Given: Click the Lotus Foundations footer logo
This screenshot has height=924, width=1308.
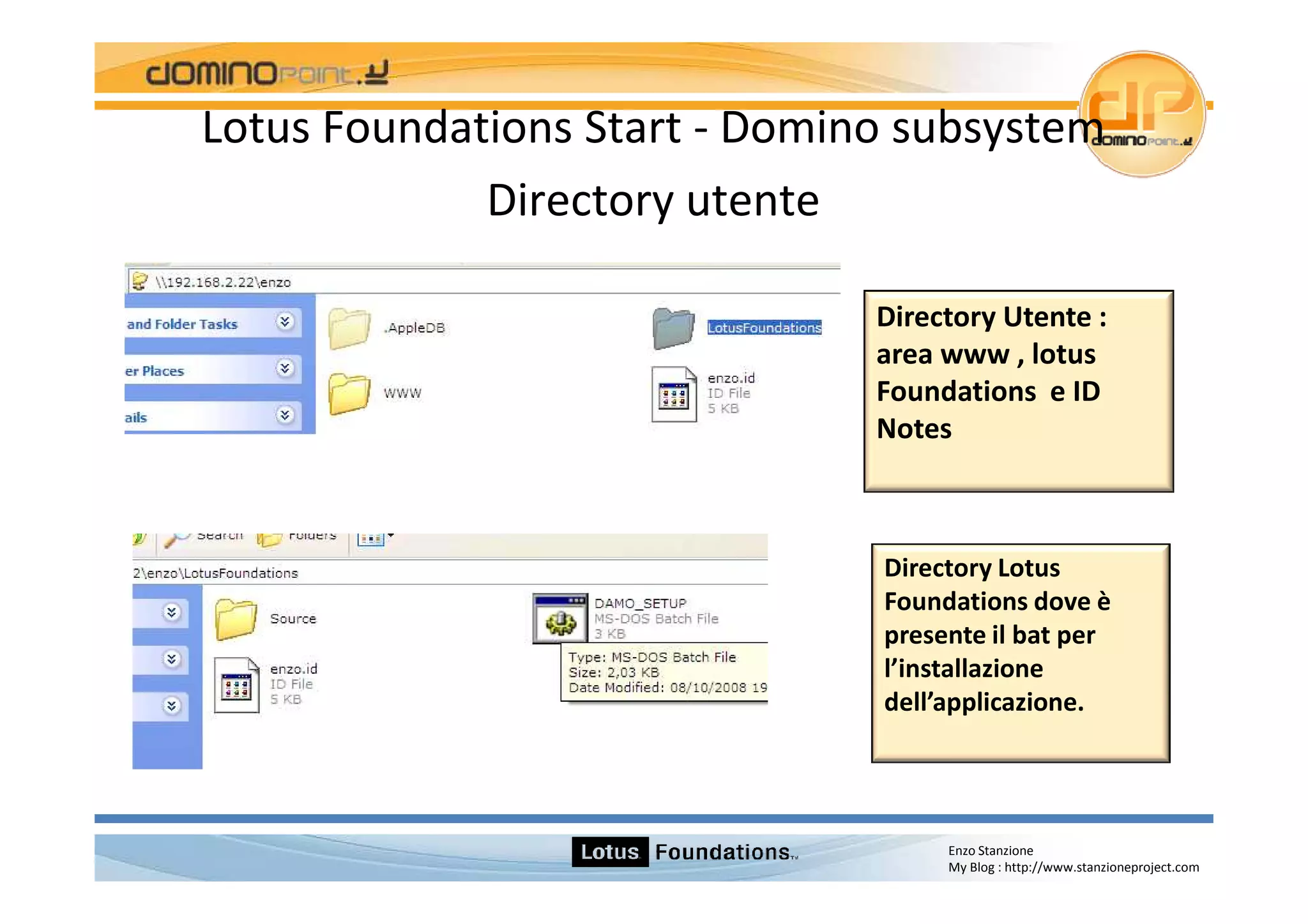Looking at the screenshot, I should pos(685,852).
